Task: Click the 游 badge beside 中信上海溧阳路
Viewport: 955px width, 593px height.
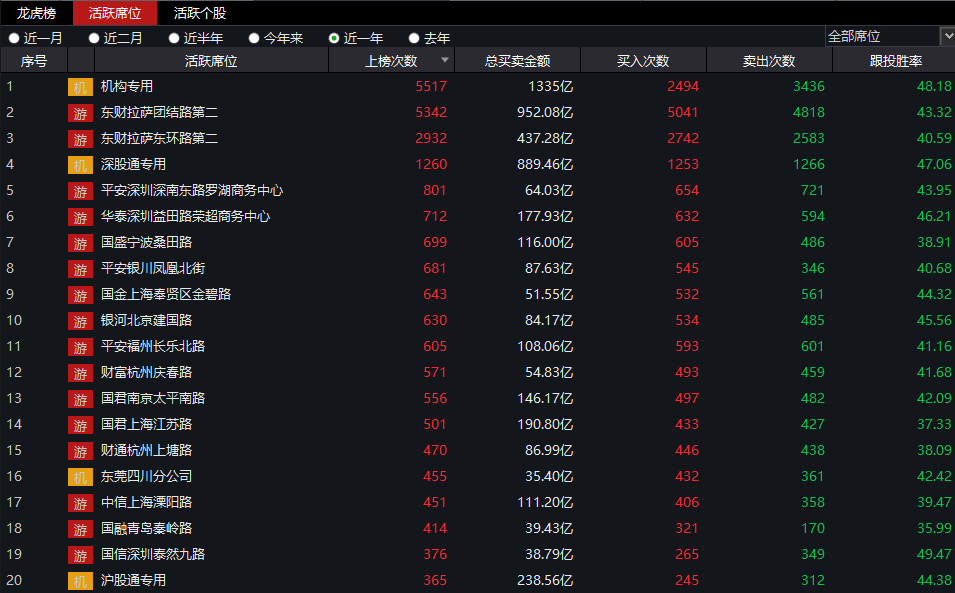Action: click(x=80, y=503)
